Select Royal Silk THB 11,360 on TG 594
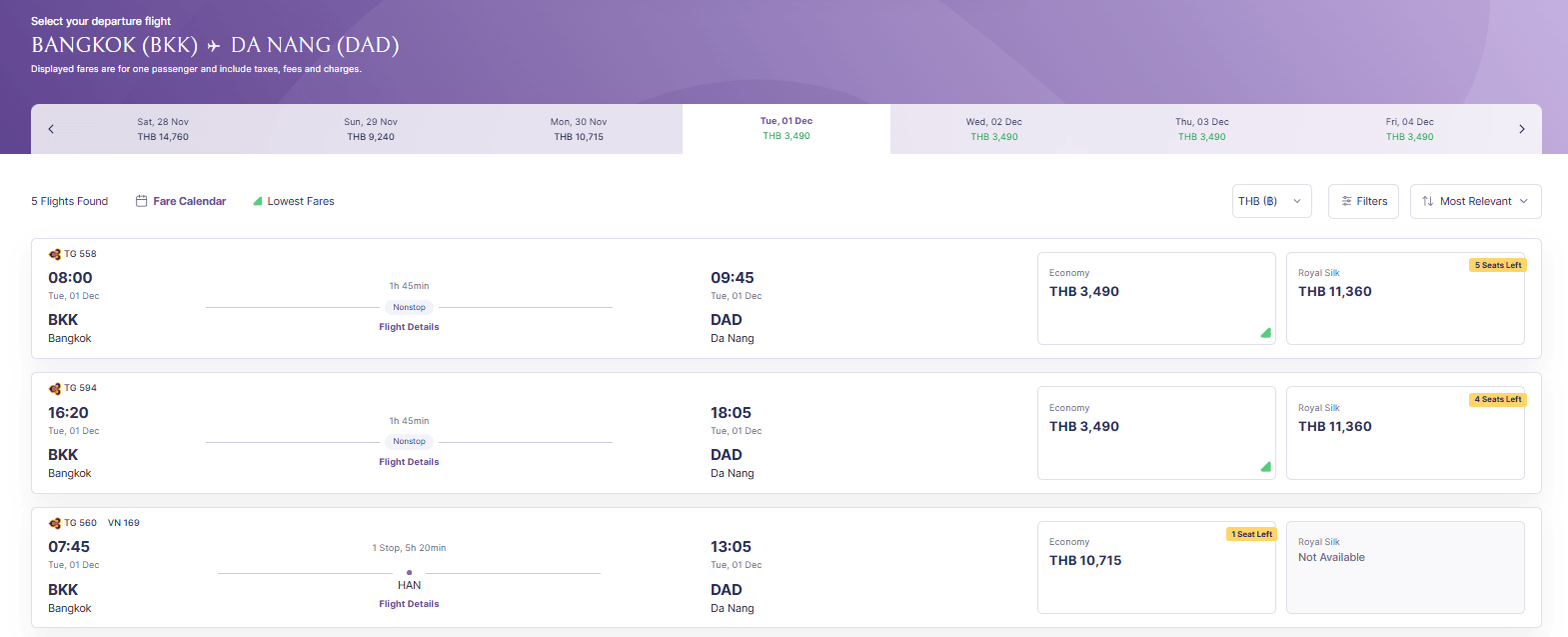 point(1405,433)
